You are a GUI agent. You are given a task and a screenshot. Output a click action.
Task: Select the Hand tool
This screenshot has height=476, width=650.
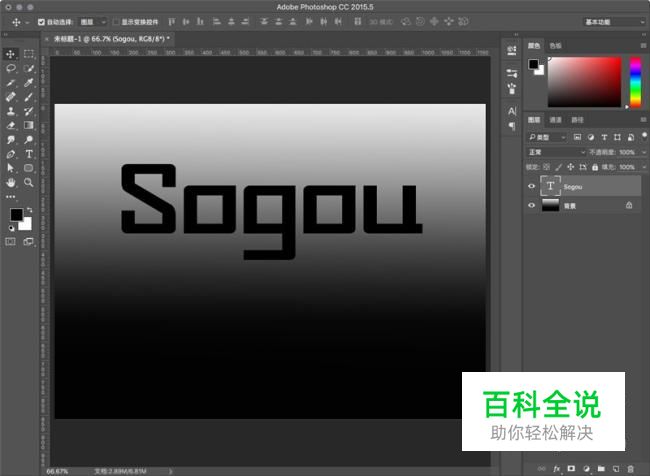point(10,182)
